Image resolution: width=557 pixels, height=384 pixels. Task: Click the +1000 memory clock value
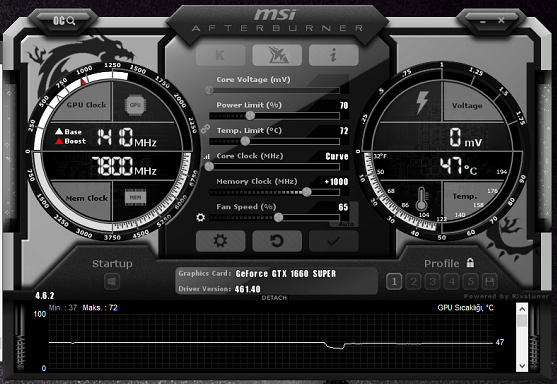pos(336,182)
